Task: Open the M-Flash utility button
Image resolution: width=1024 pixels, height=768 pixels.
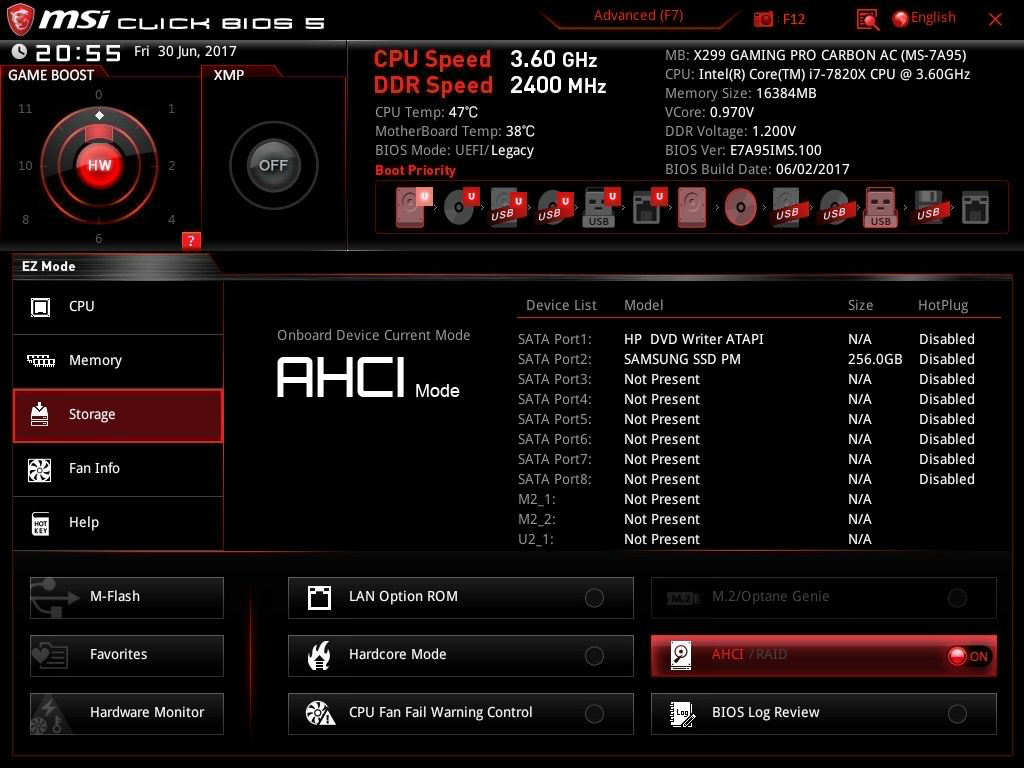Action: 127,597
